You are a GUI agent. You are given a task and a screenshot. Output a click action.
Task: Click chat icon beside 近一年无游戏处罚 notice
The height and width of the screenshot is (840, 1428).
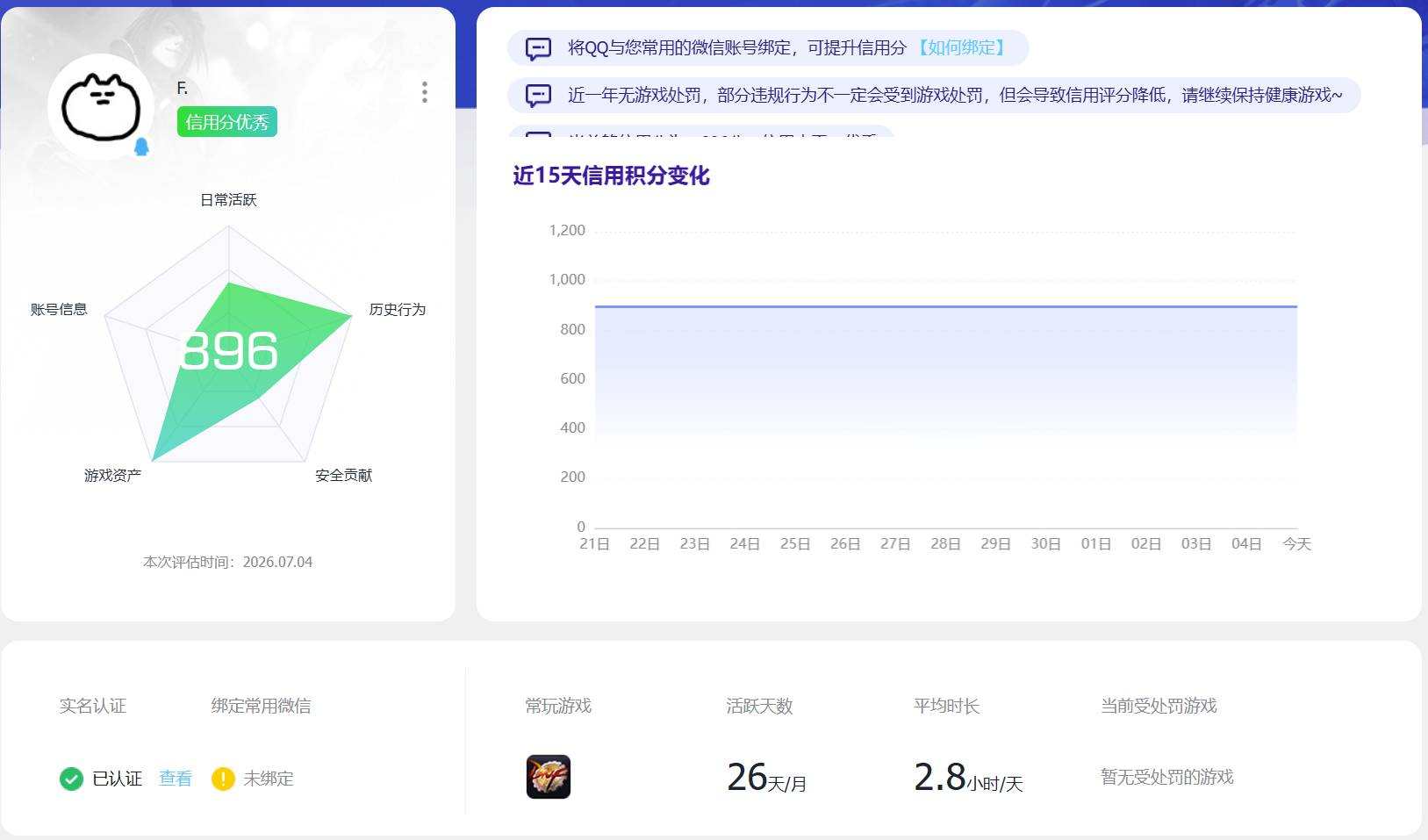click(x=538, y=95)
